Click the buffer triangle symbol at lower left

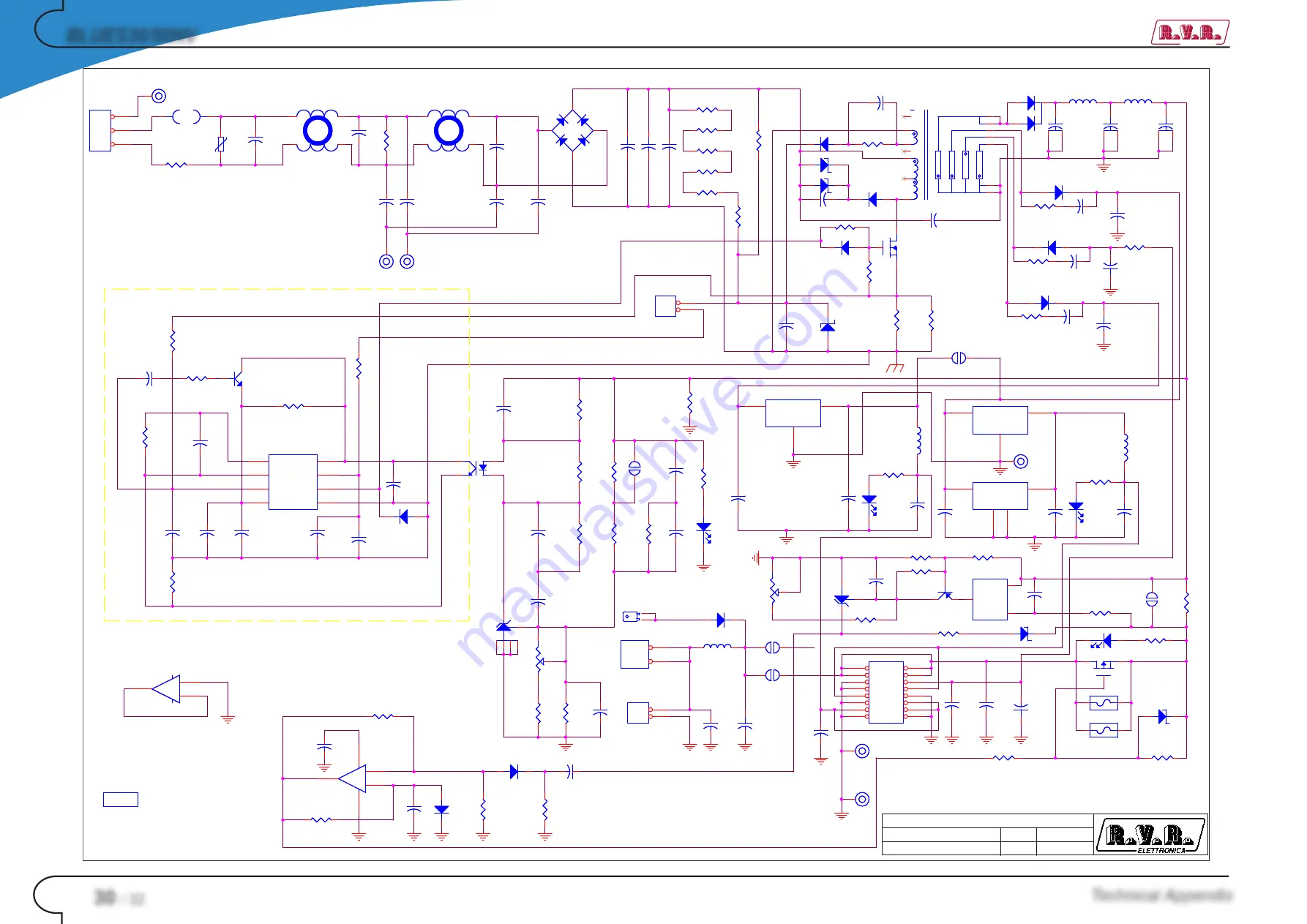click(166, 689)
